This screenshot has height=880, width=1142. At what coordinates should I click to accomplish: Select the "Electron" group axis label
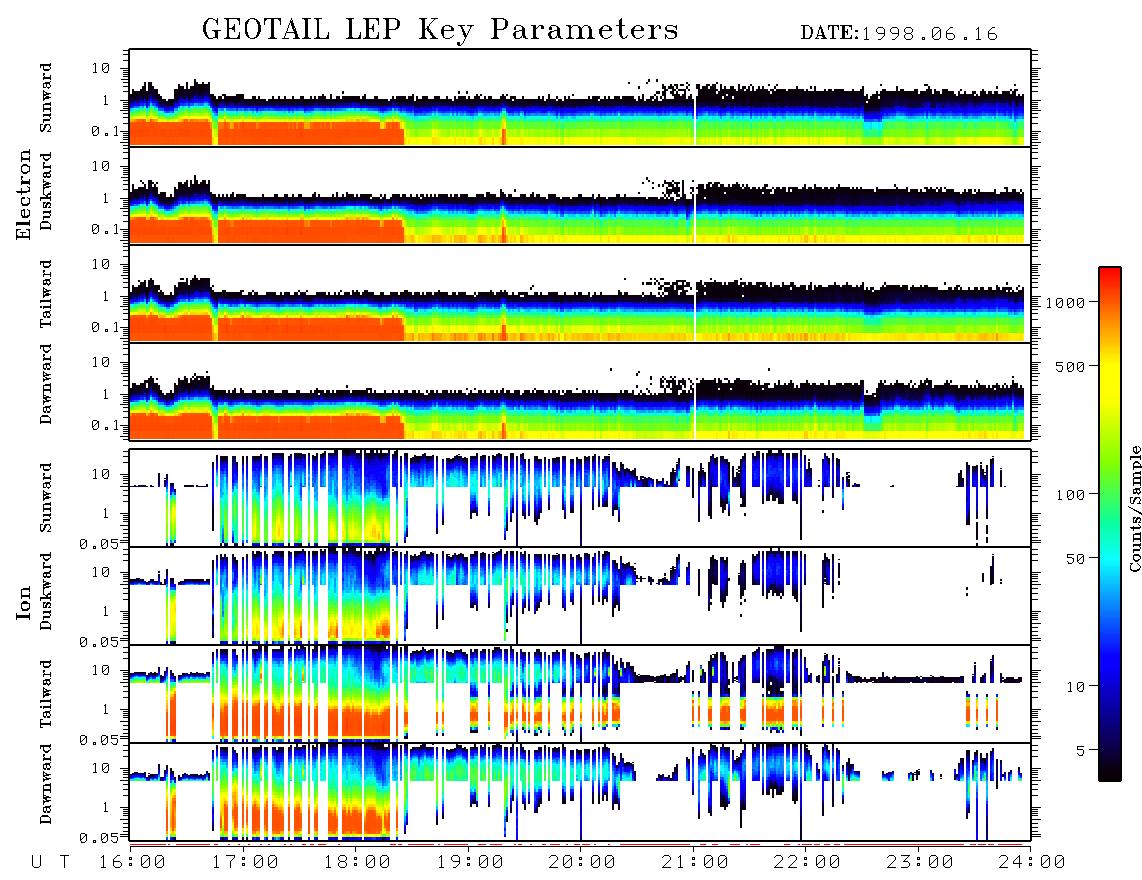(24, 194)
